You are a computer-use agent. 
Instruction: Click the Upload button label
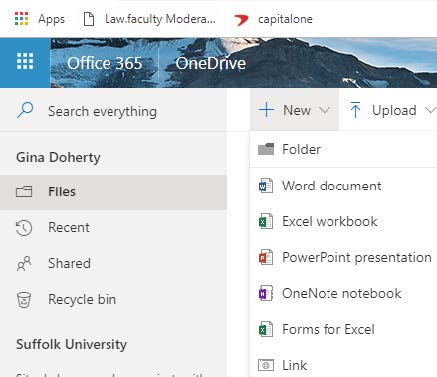click(394, 110)
